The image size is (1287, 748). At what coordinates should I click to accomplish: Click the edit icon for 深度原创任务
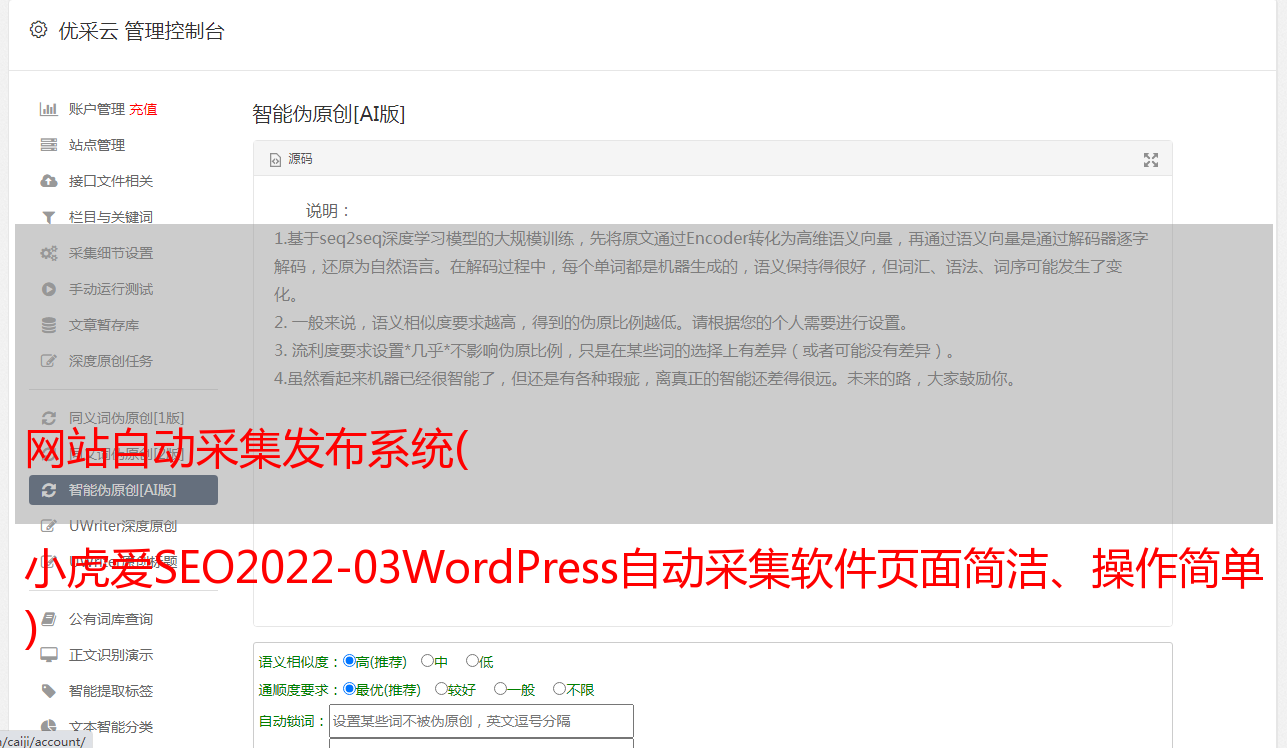pos(48,361)
